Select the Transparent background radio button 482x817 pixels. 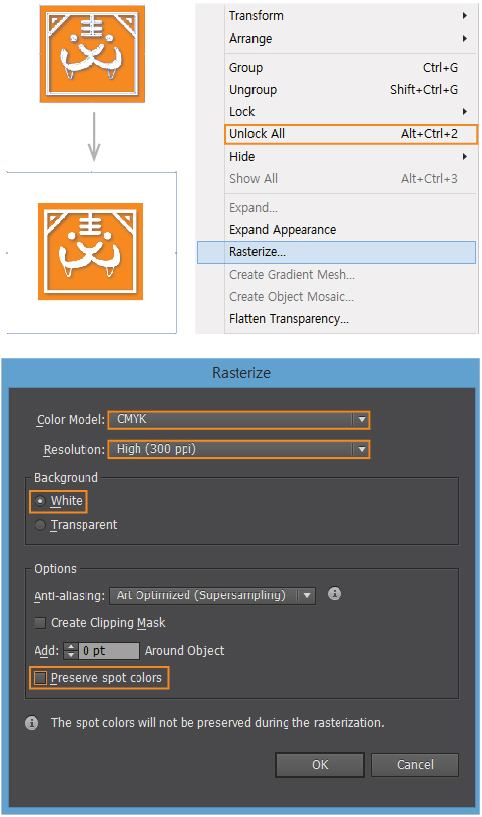(x=40, y=525)
